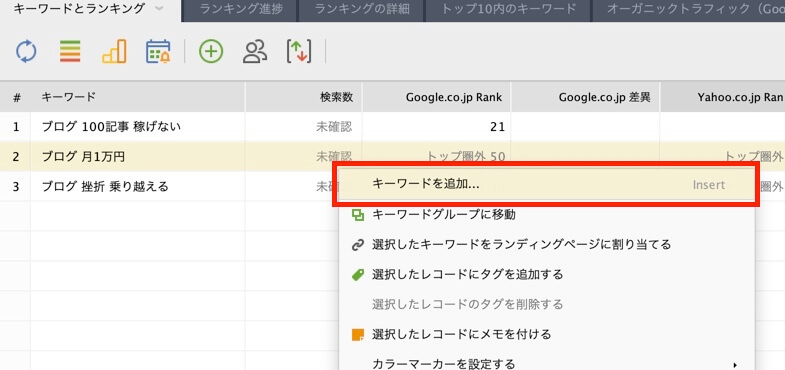Viewport: 785px width, 370px height.
Task: Expand the キーワードとランキング tab dropdown arrow
Action: [159, 9]
